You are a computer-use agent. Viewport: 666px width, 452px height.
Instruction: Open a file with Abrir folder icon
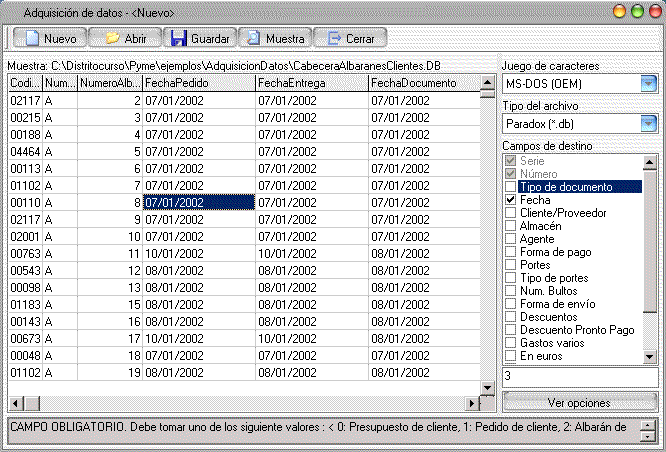112,38
